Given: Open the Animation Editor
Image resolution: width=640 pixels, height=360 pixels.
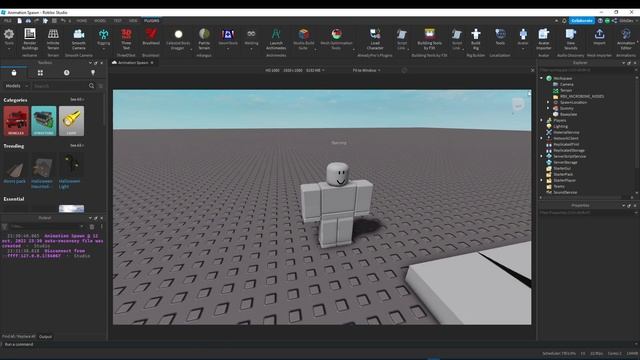Looking at the screenshot, I should (x=626, y=39).
